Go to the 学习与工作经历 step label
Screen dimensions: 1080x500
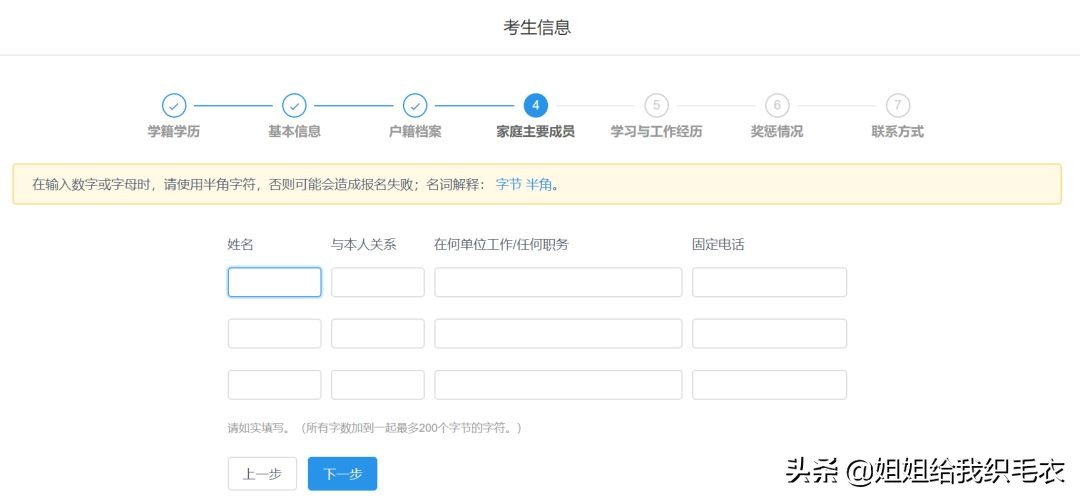tap(656, 132)
